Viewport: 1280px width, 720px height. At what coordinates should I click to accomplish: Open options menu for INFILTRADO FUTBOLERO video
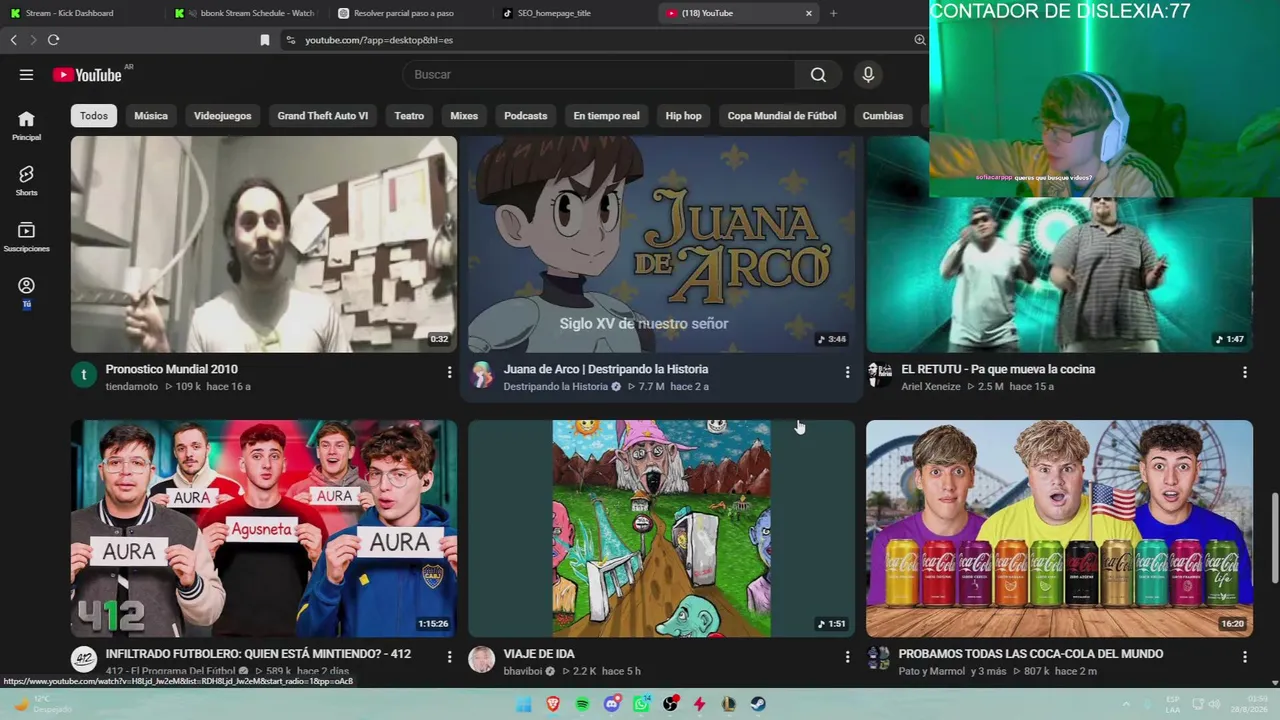[x=449, y=657]
